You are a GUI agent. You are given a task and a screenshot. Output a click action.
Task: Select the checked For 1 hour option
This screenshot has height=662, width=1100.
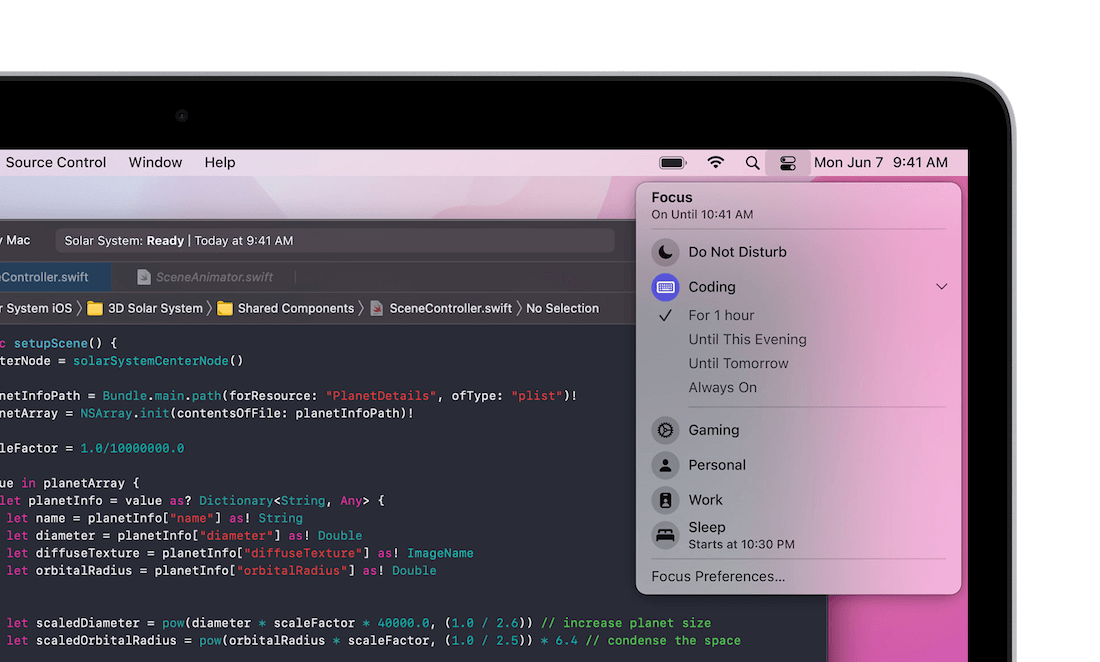point(721,315)
